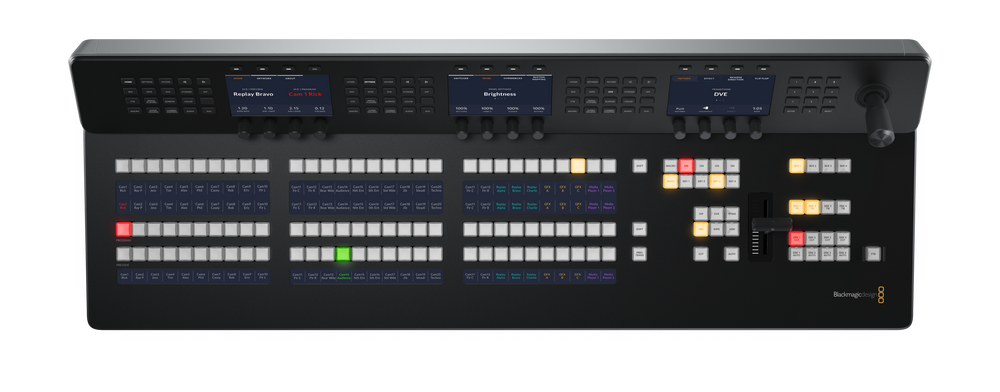Click the FTB fade-to-black button
Screen dimensions: 1000x392
click(x=873, y=254)
